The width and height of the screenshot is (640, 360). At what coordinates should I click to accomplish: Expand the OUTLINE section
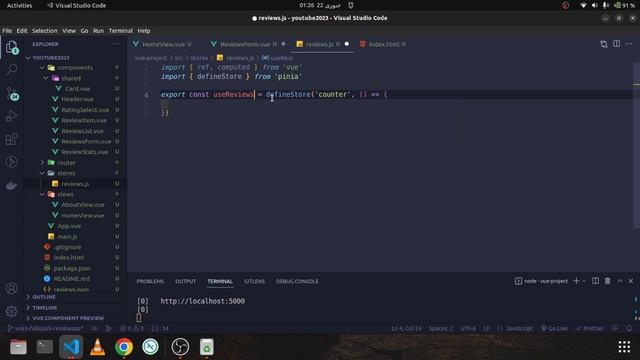[44, 297]
